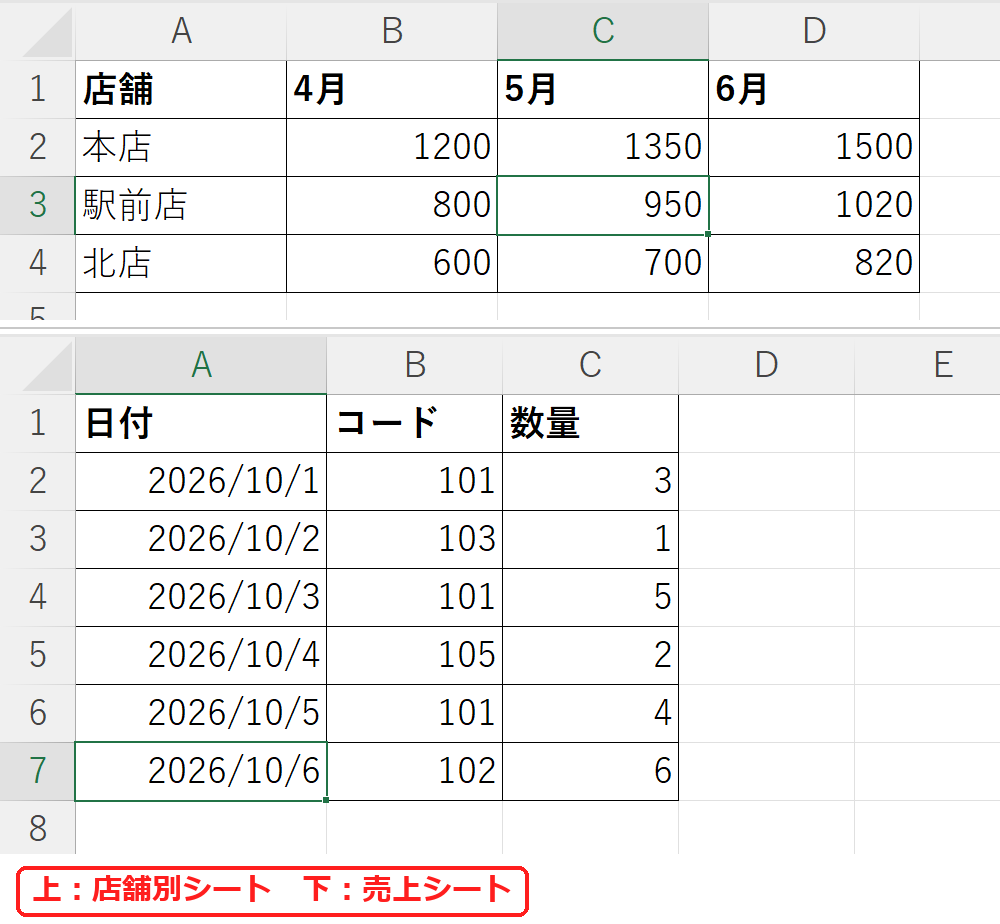The height and width of the screenshot is (924, 1000).
Task: Select the 駅前店 cell
Action: (181, 205)
